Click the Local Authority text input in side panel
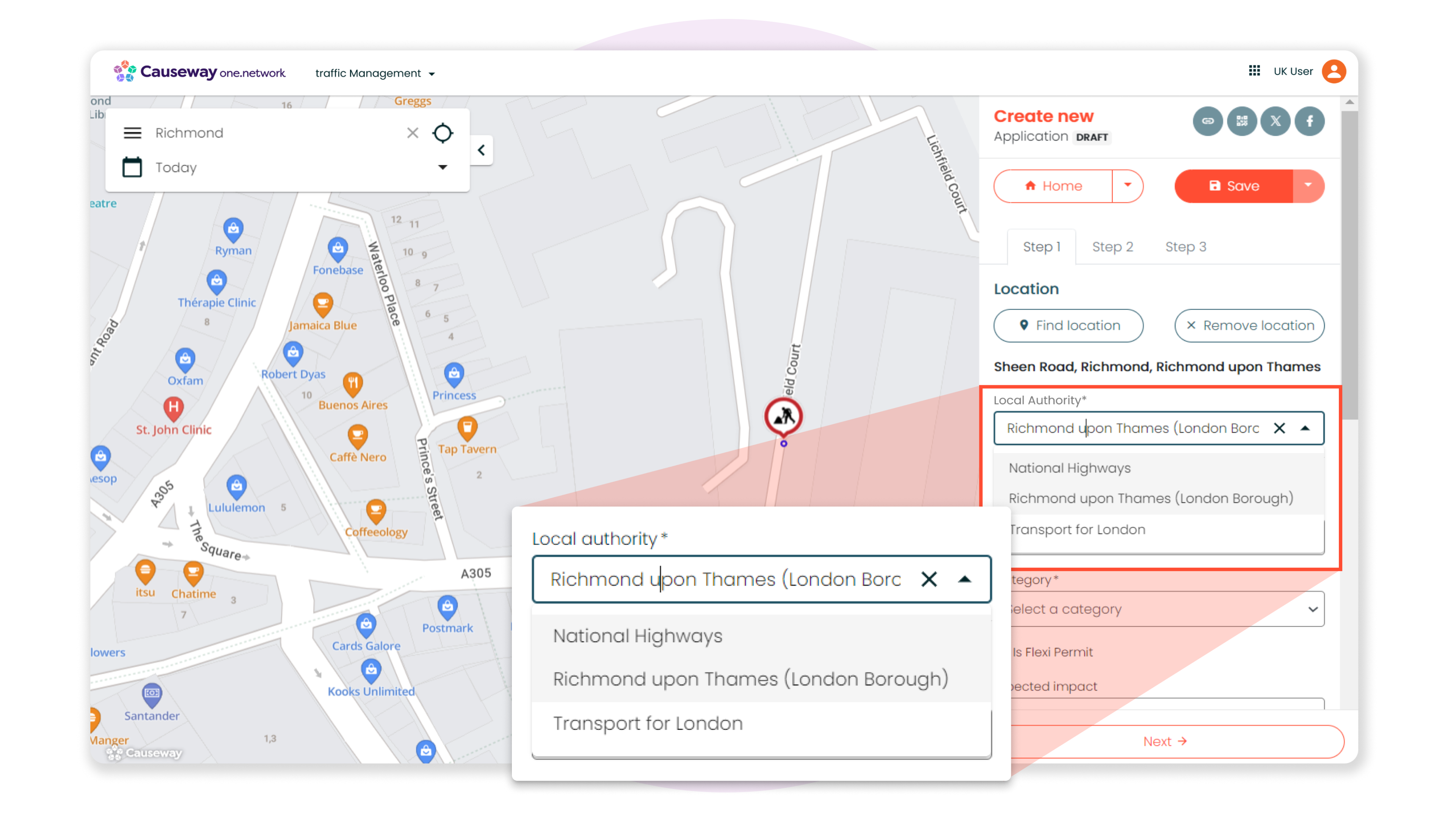This screenshot has height=819, width=1456. [x=1133, y=428]
